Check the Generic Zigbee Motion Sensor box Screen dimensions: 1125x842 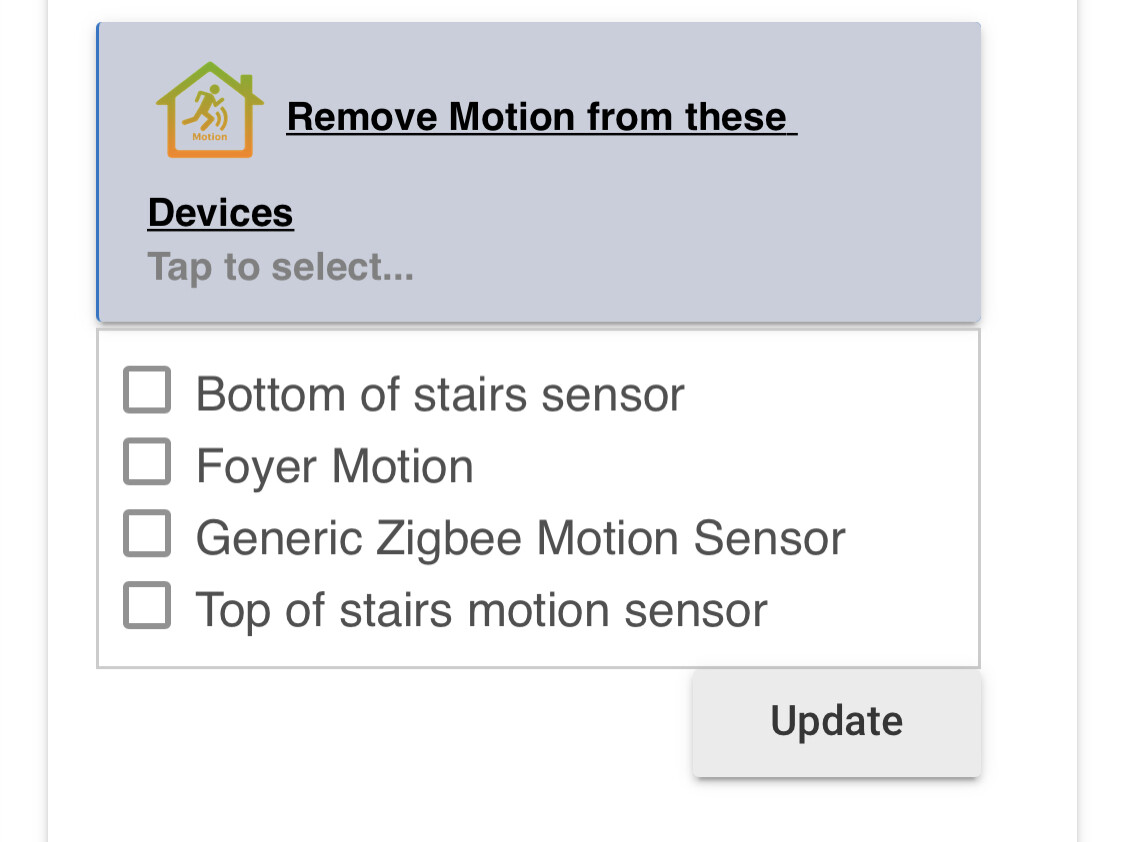[147, 533]
